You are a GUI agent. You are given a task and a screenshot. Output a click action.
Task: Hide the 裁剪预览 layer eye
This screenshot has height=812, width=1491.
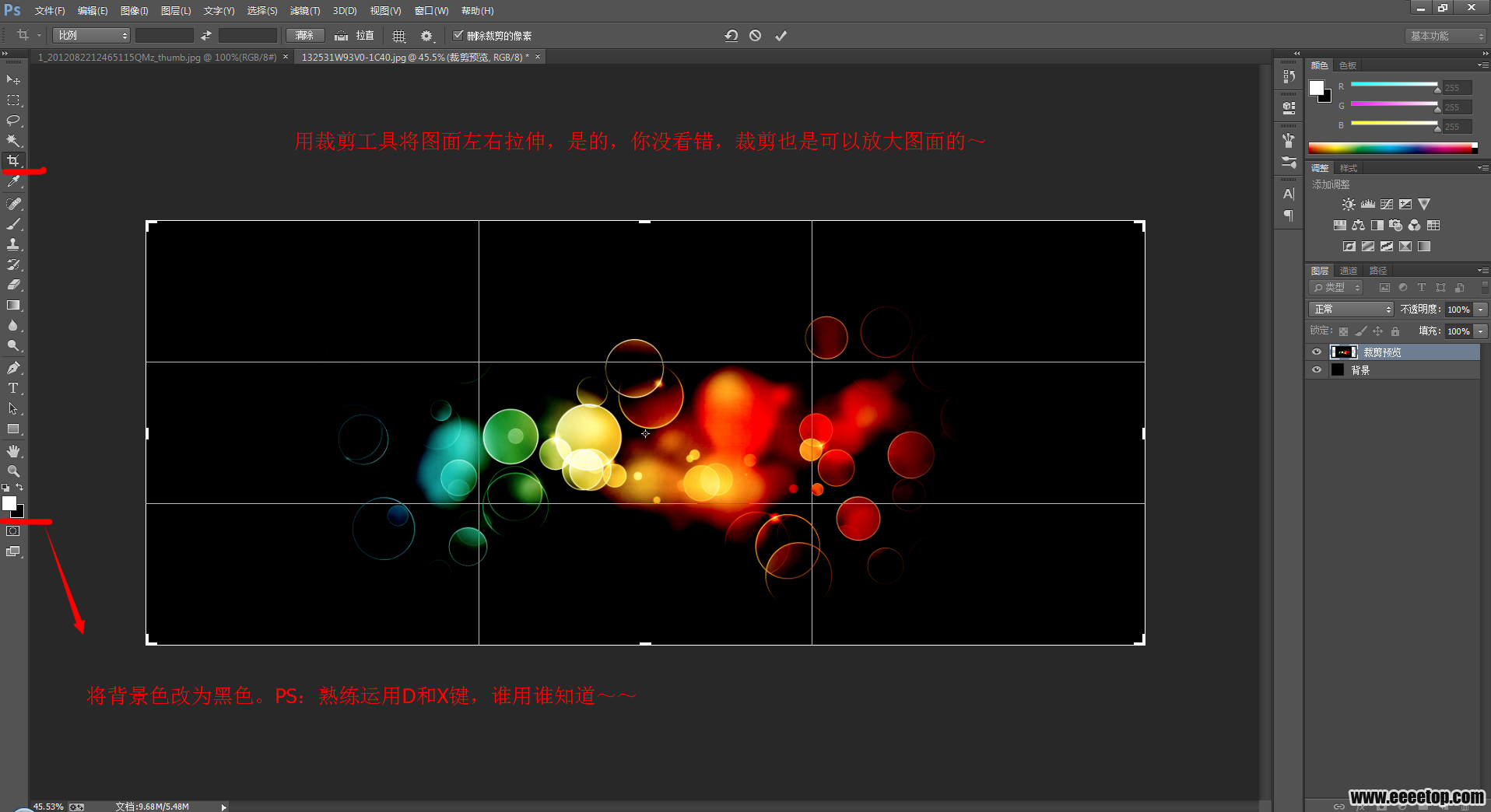(1317, 352)
